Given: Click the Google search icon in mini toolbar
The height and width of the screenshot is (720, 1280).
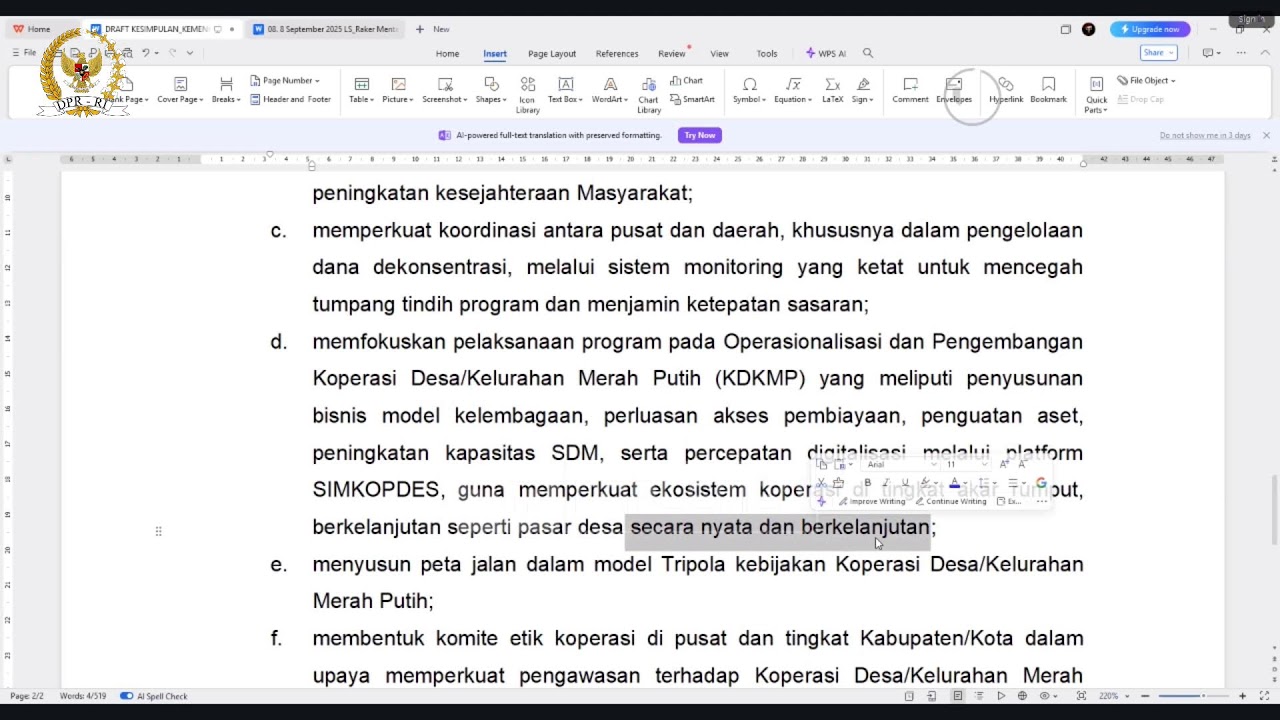Looking at the screenshot, I should (x=1041, y=483).
